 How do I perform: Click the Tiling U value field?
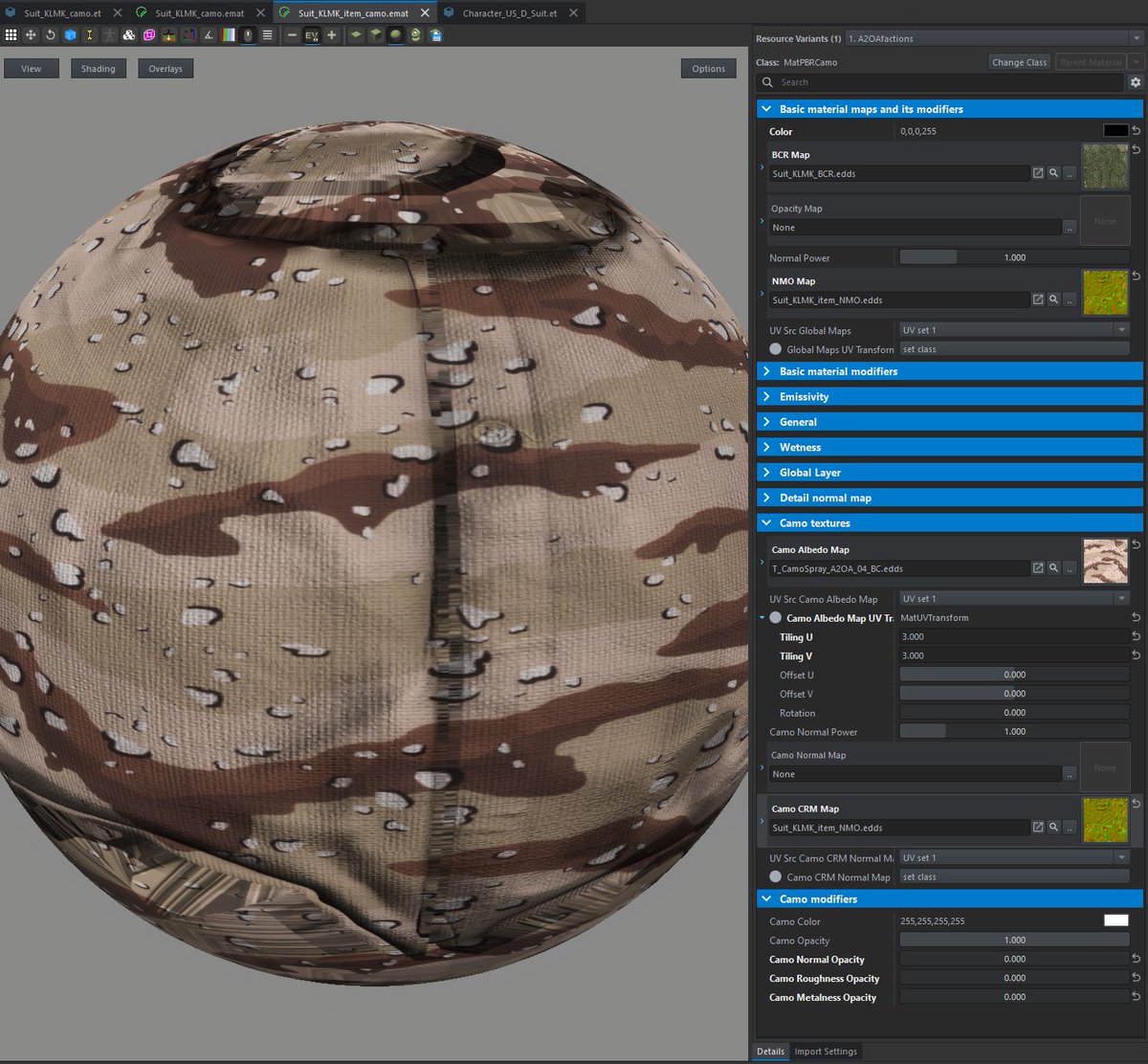click(x=1014, y=637)
